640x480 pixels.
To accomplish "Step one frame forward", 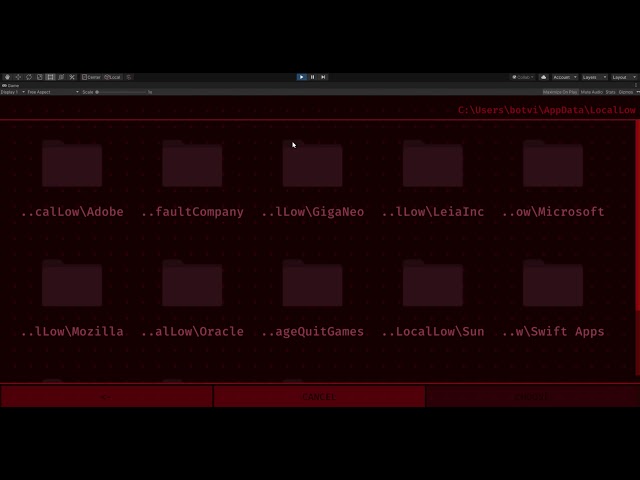I will coord(323,77).
